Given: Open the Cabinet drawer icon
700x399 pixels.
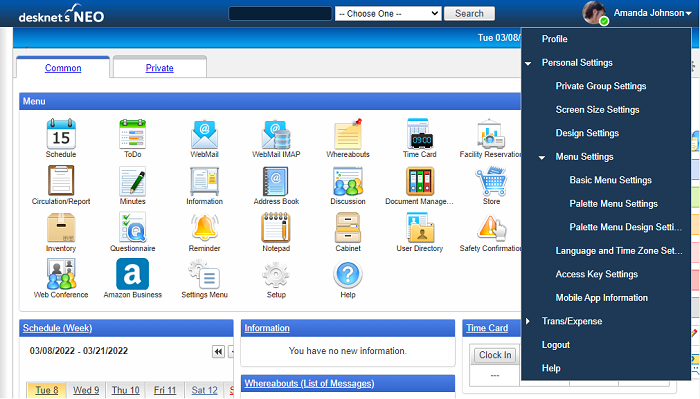Looking at the screenshot, I should [x=348, y=227].
